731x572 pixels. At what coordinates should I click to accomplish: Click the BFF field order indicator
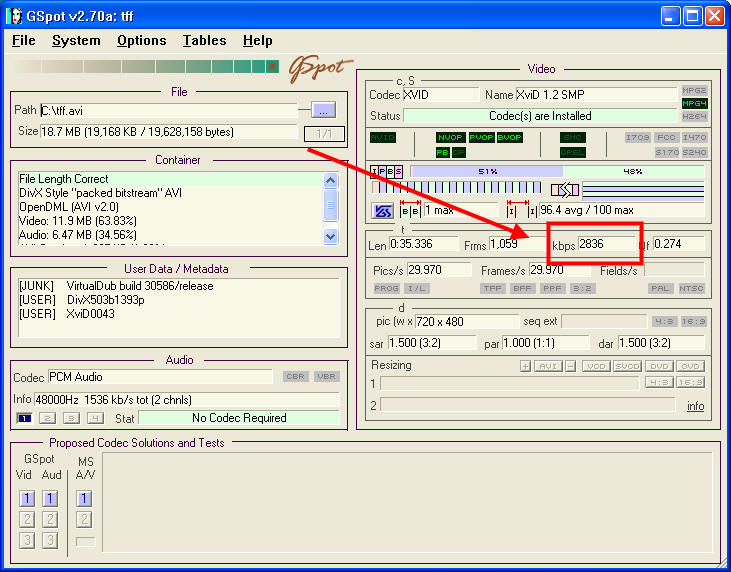click(x=522, y=289)
